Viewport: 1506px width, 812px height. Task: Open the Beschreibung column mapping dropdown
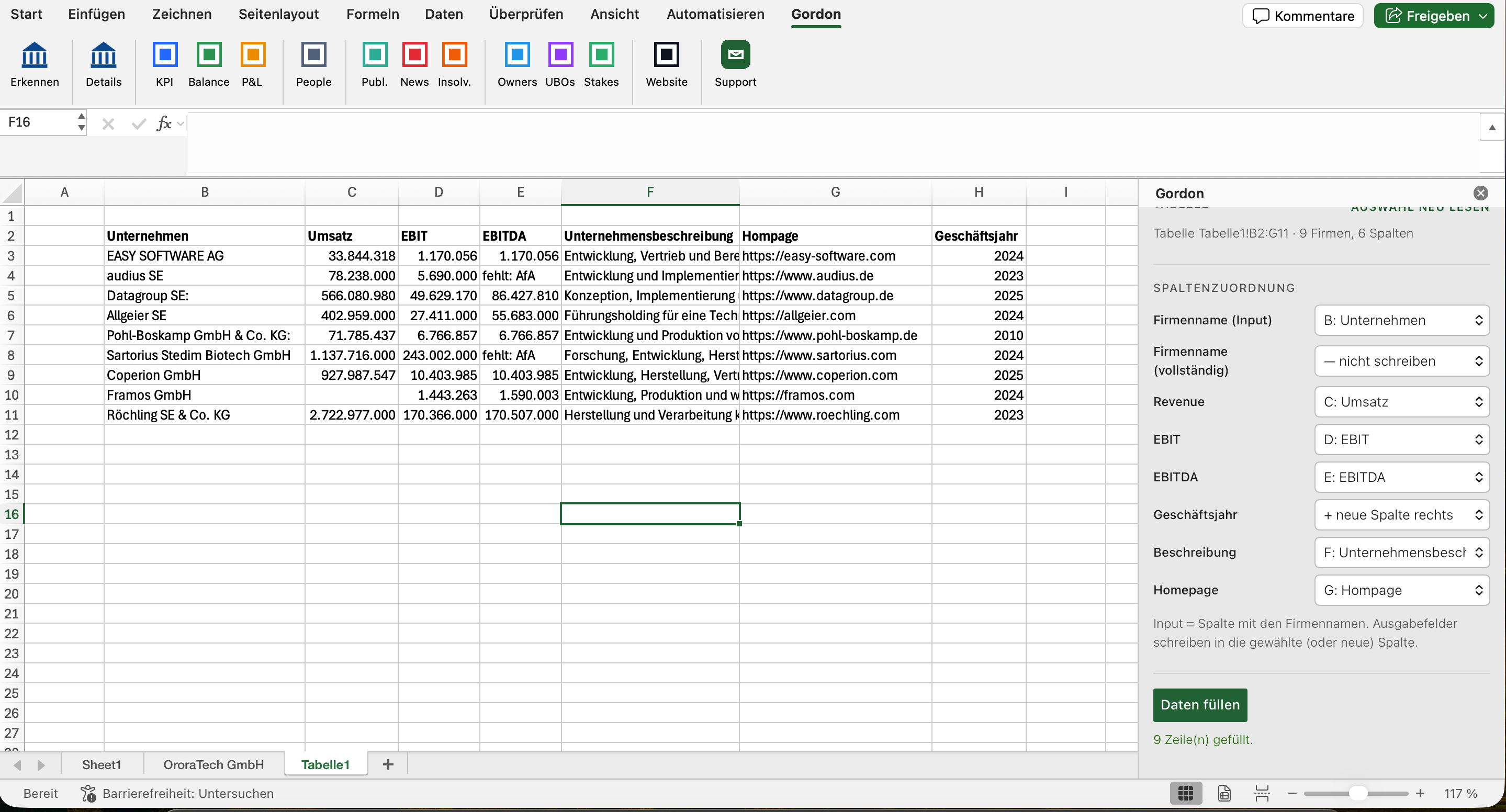pos(1401,552)
